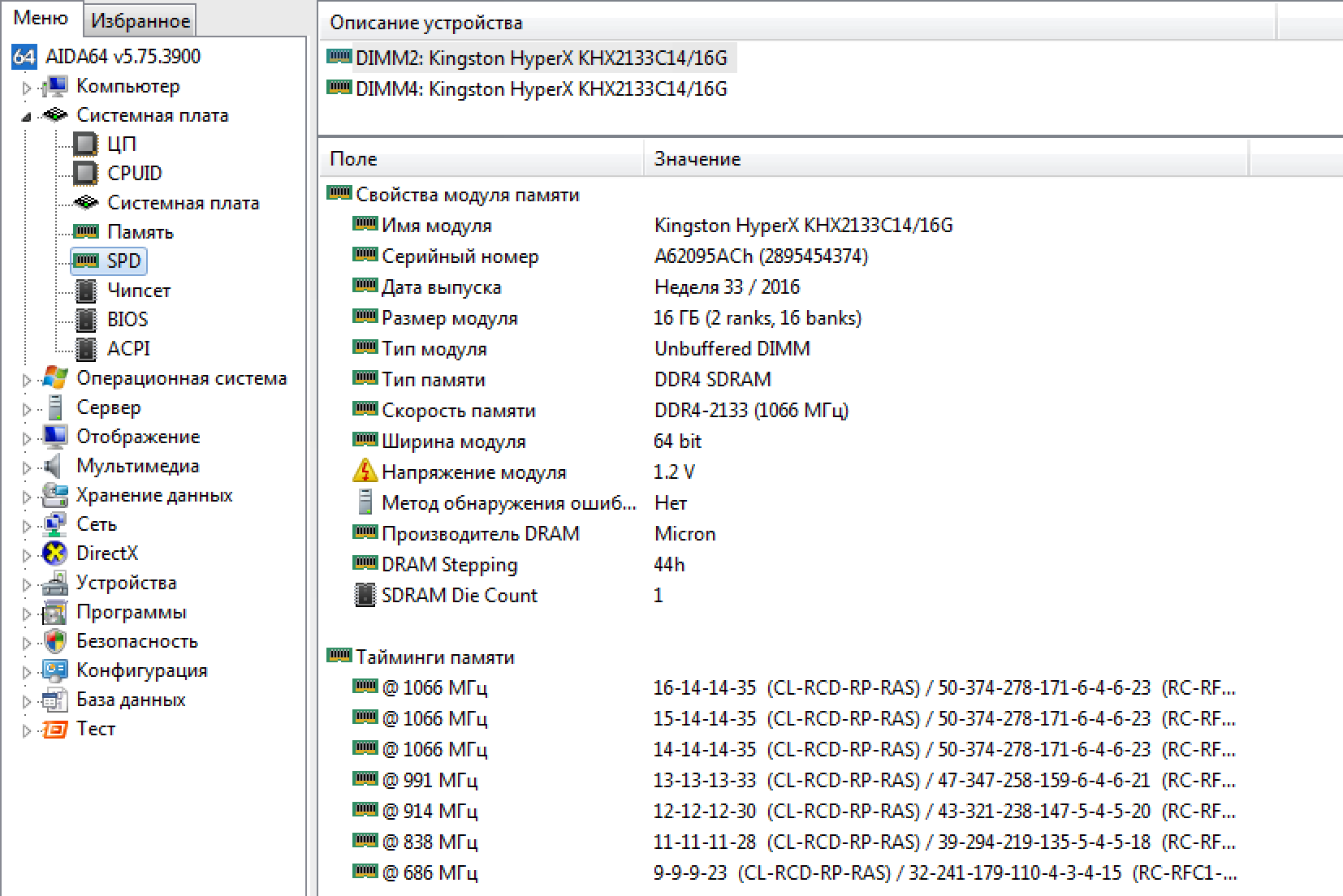Expand the Хранение данных node
Screen dimensions: 1343x896
pos(26,497)
